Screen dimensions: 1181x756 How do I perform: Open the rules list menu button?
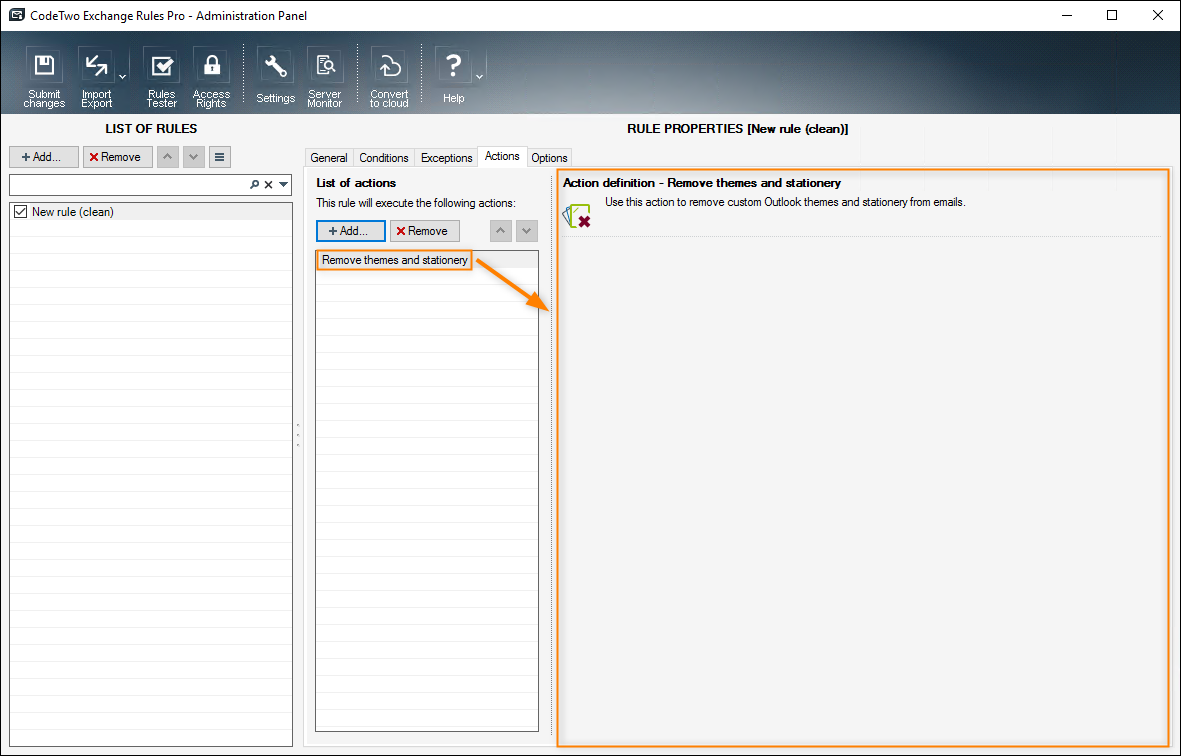coord(219,157)
